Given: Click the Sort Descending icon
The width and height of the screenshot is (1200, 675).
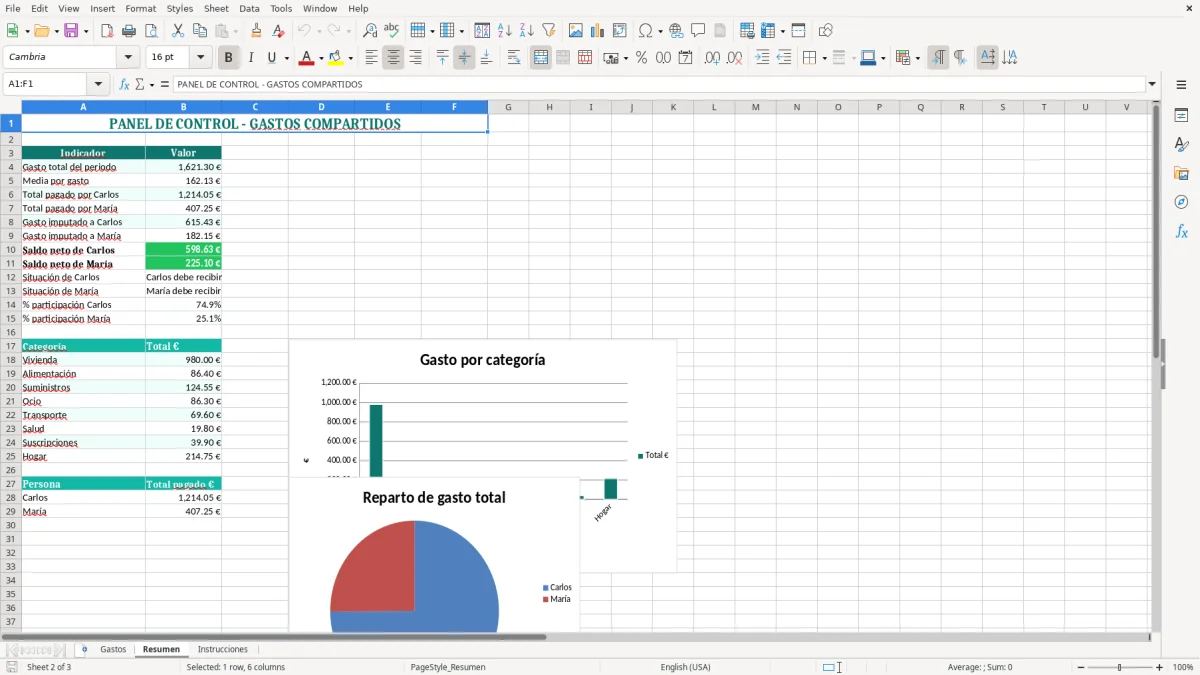Looking at the screenshot, I should pos(526,31).
